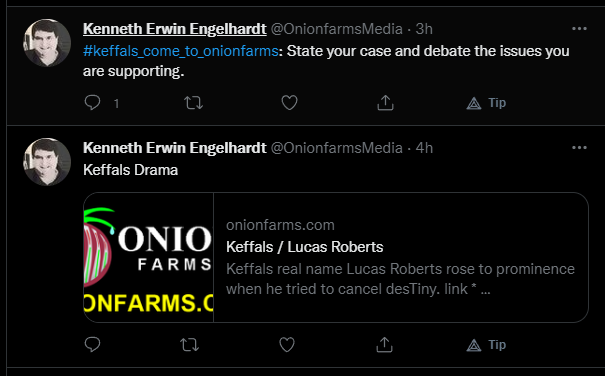Reply to the Keffals Drama tweet
The image size is (605, 376).
[92, 344]
